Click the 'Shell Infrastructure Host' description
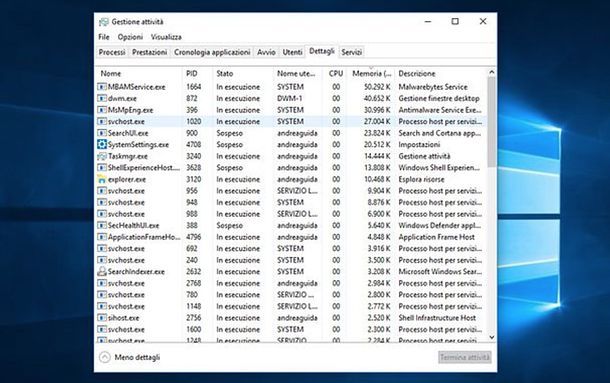Screen dimensions: 610x383 437,318
